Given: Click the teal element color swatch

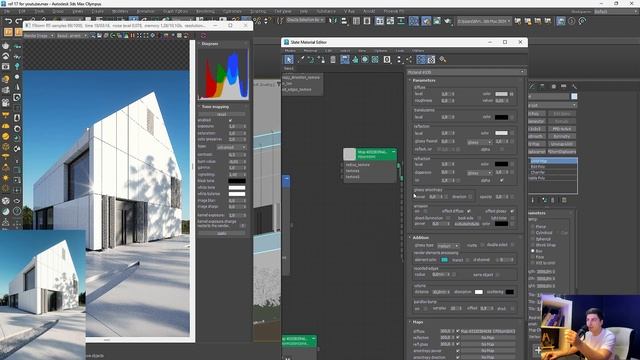Looking at the screenshot, I should [x=444, y=260].
